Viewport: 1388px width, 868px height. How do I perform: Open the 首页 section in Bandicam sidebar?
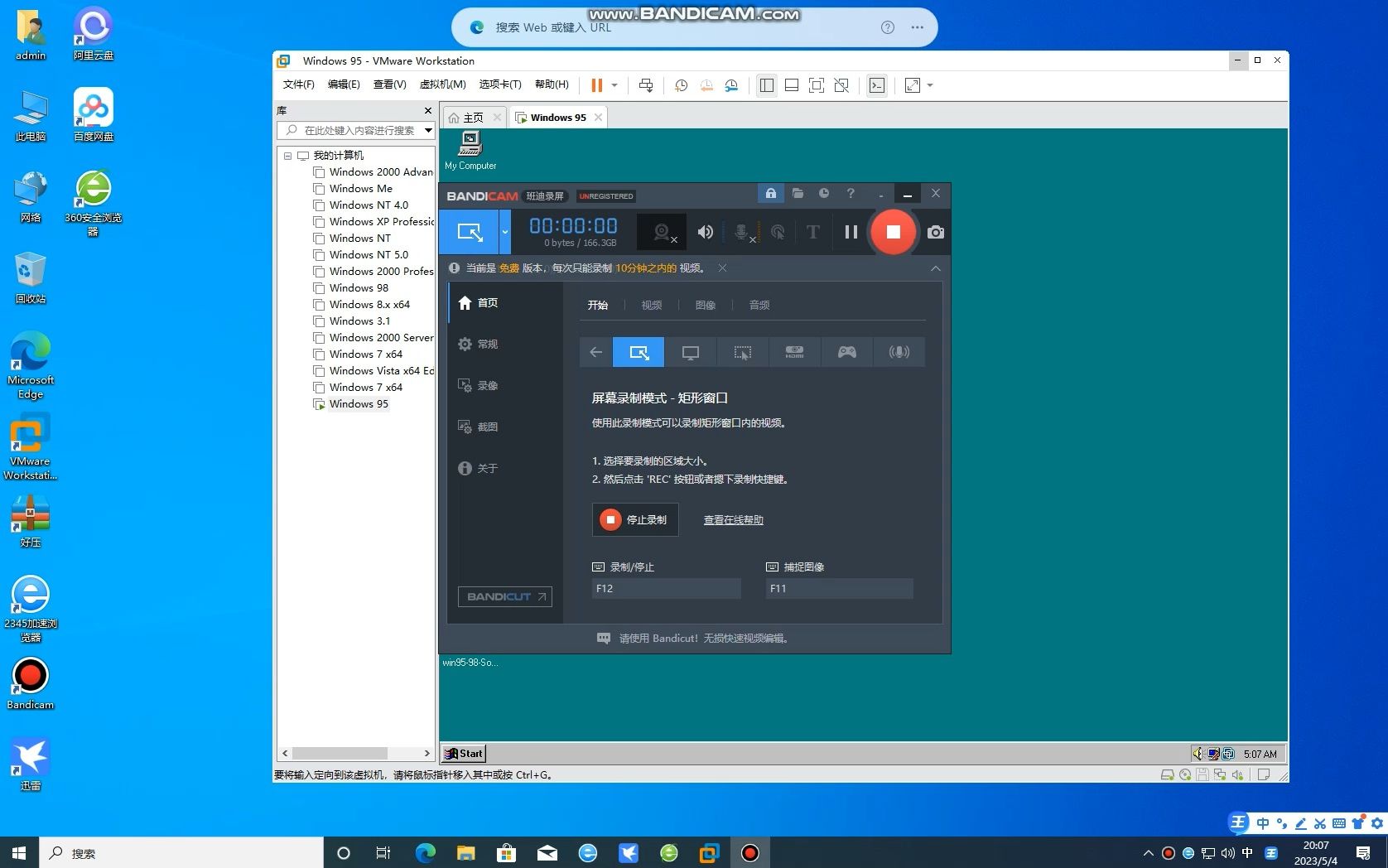[x=505, y=303]
